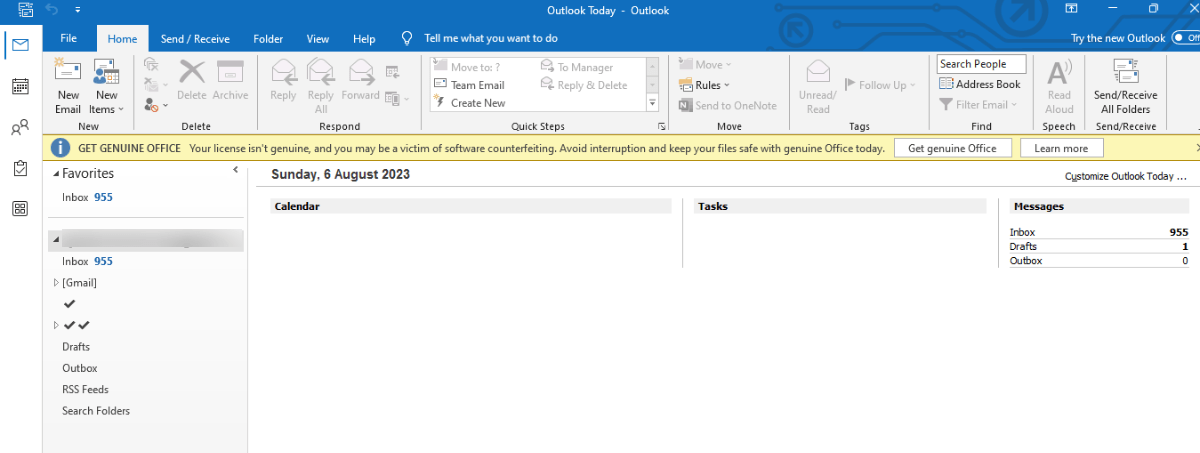Screen dimensions: 1200x453
Task: Click the Get genuine Office button
Action: coord(952,148)
